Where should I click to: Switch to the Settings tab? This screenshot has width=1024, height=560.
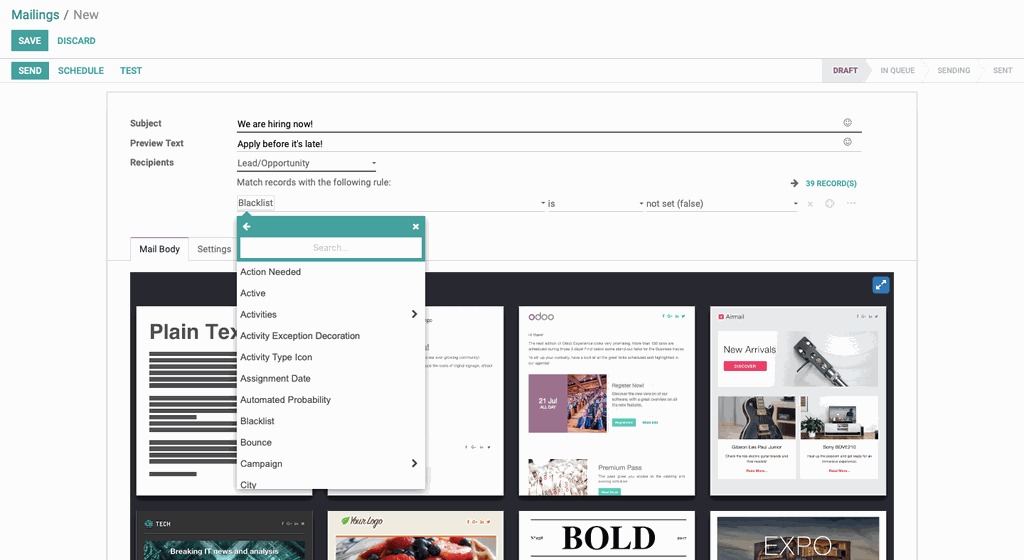point(214,249)
